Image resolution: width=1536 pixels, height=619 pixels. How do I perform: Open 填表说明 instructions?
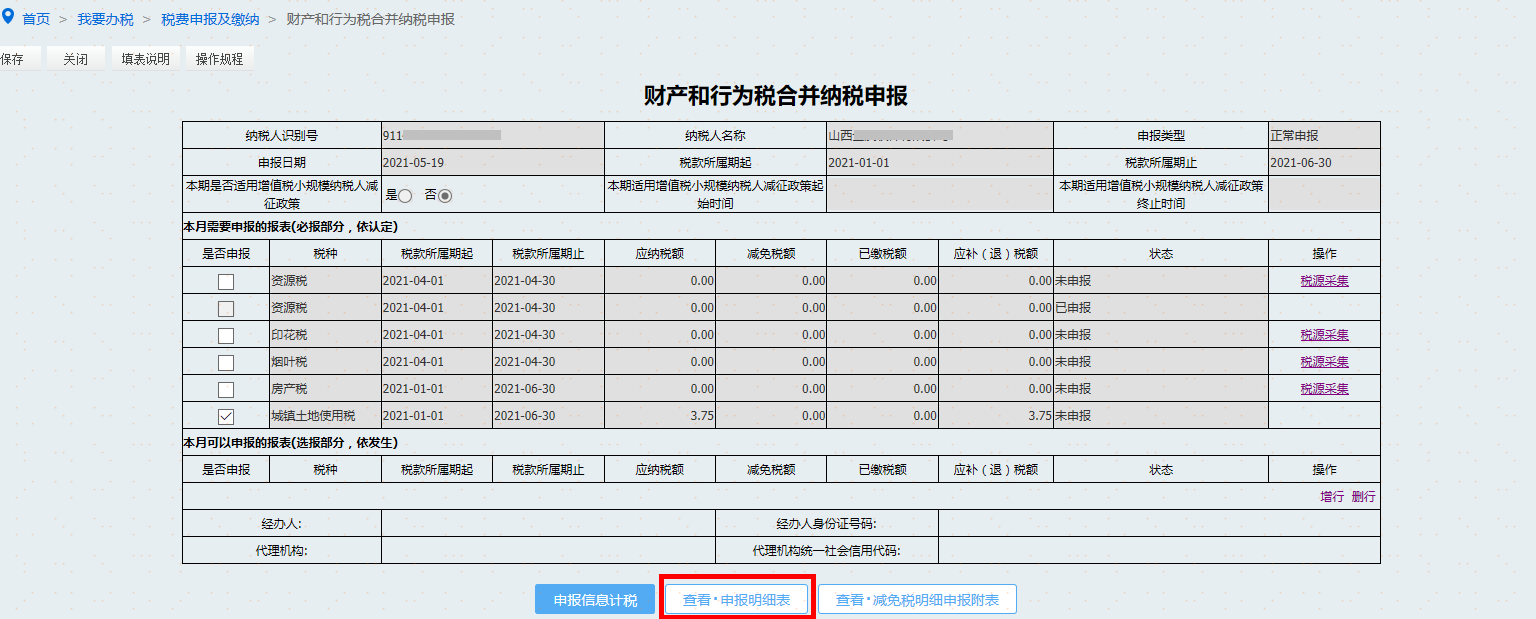click(146, 59)
